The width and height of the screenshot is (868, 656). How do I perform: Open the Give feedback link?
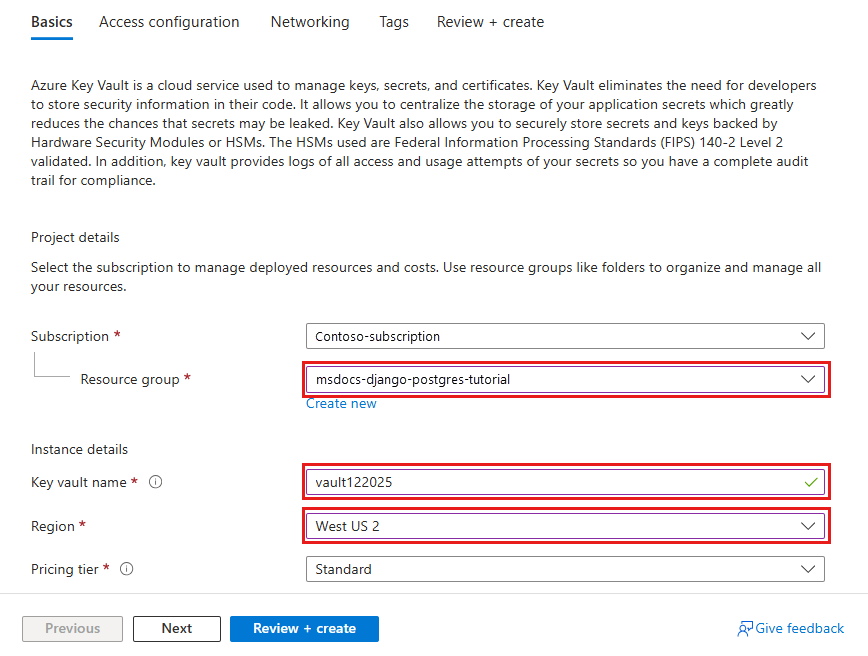pos(799,629)
